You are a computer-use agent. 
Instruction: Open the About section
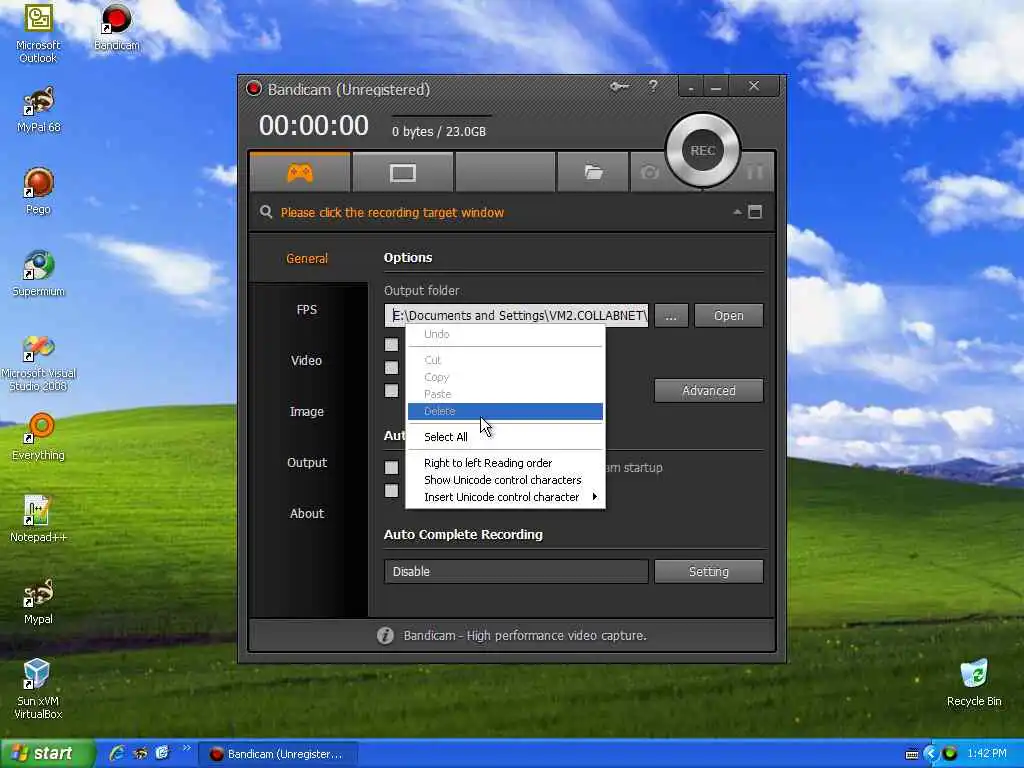pyautogui.click(x=307, y=513)
